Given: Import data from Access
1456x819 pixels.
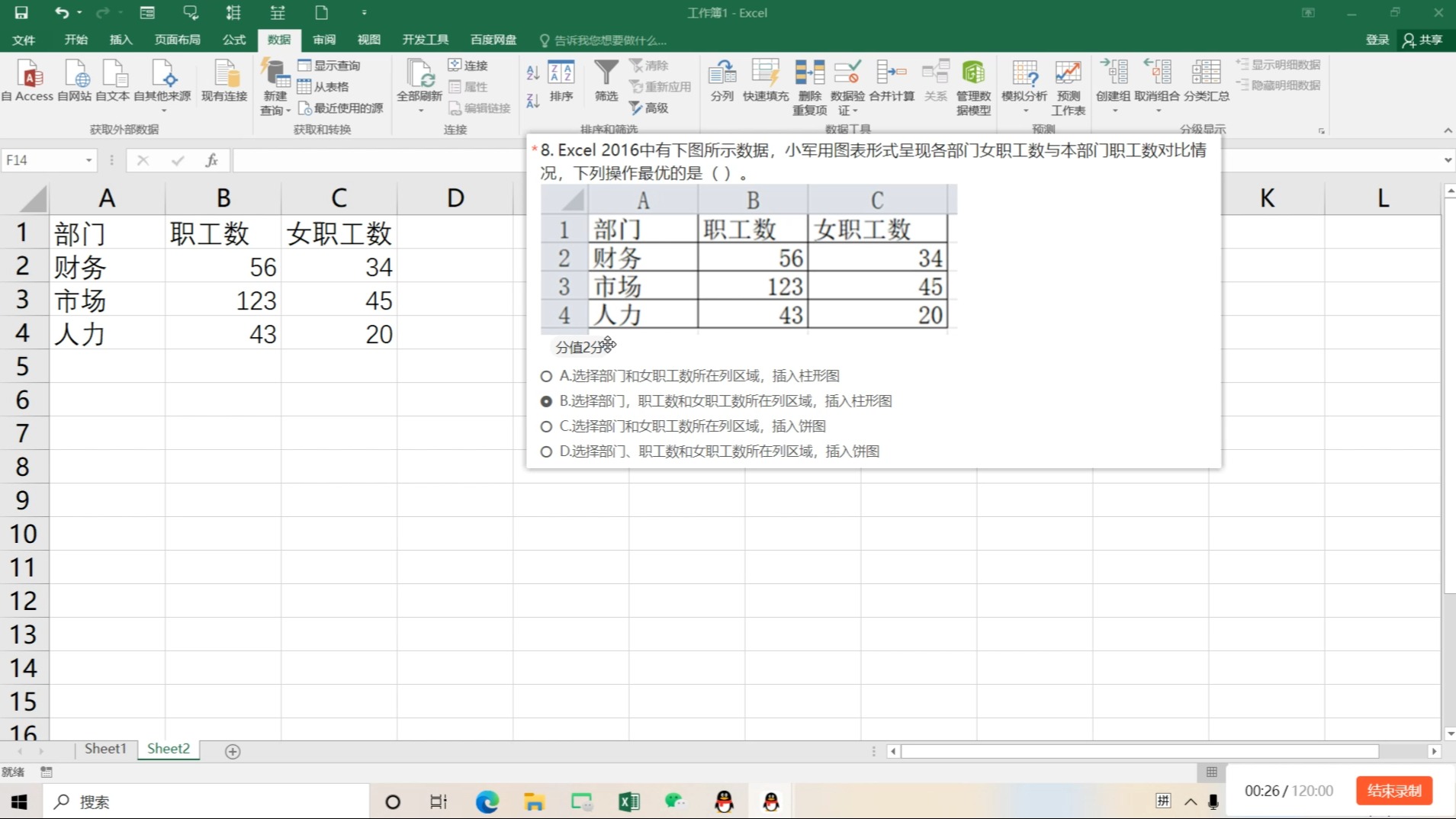Looking at the screenshot, I should tap(28, 81).
